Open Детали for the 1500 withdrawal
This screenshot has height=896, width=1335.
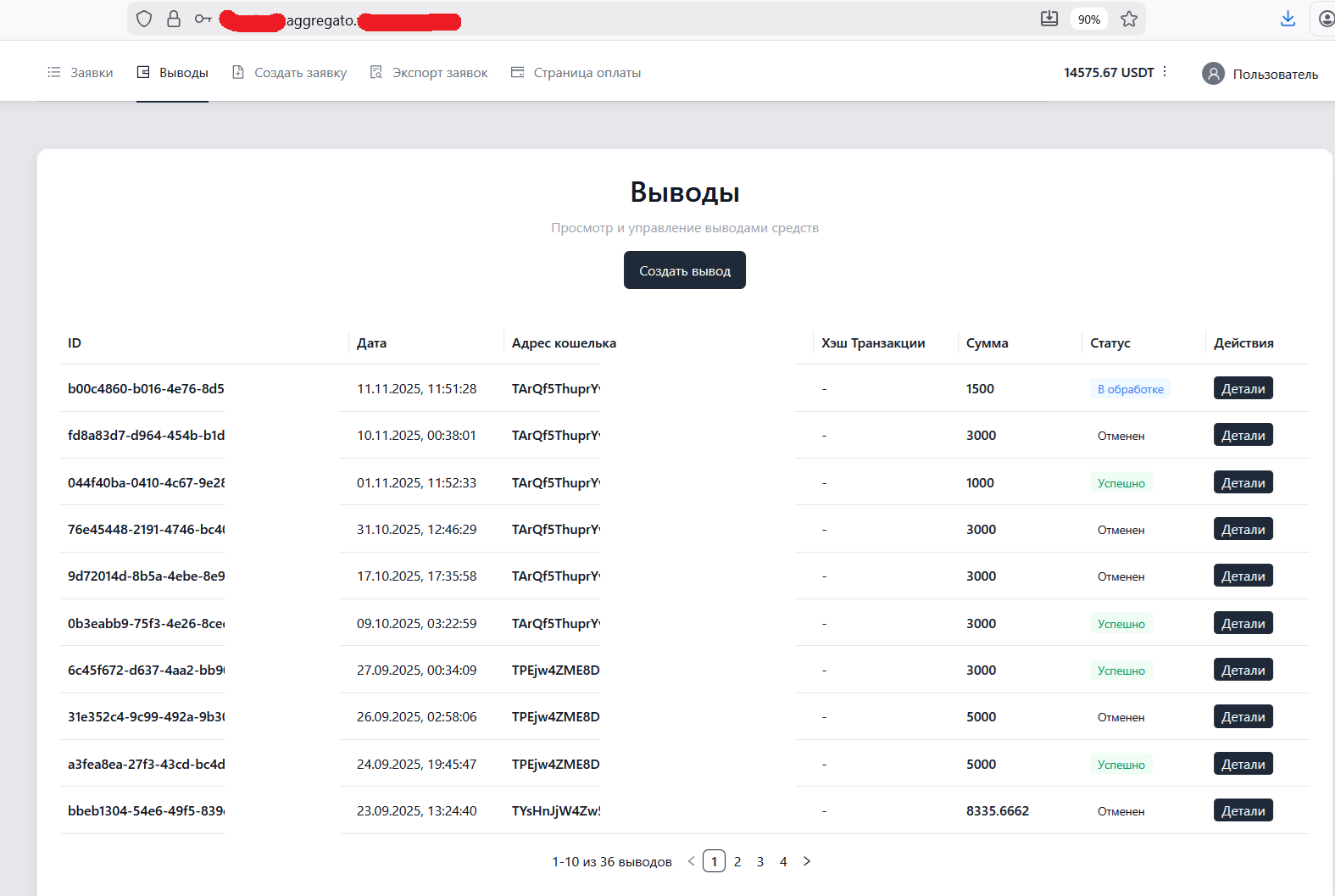pyautogui.click(x=1243, y=388)
